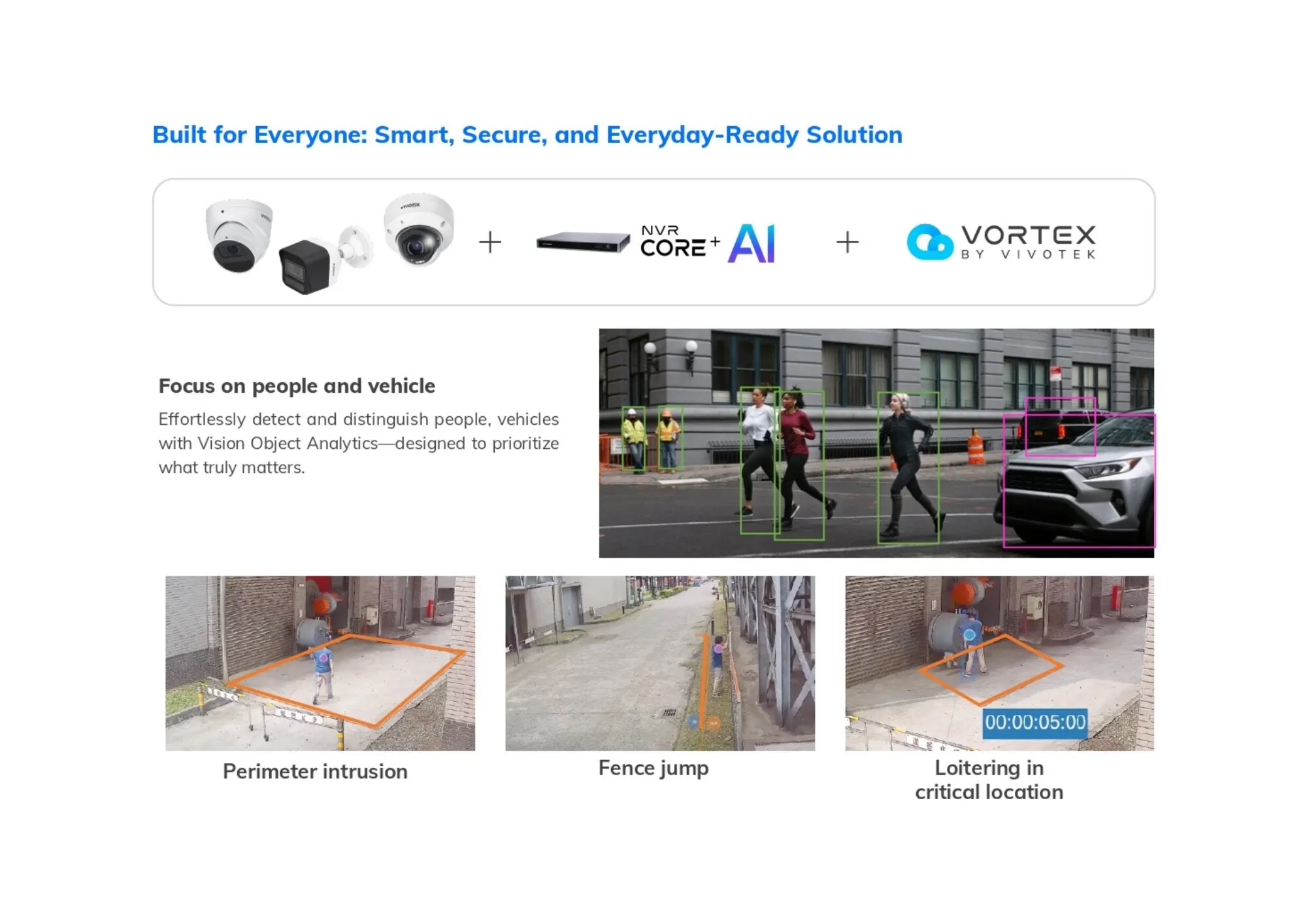Screen dimensions: 1307x924
Task: Click the "Loitering in critical location" caption
Action: pyautogui.click(x=989, y=780)
